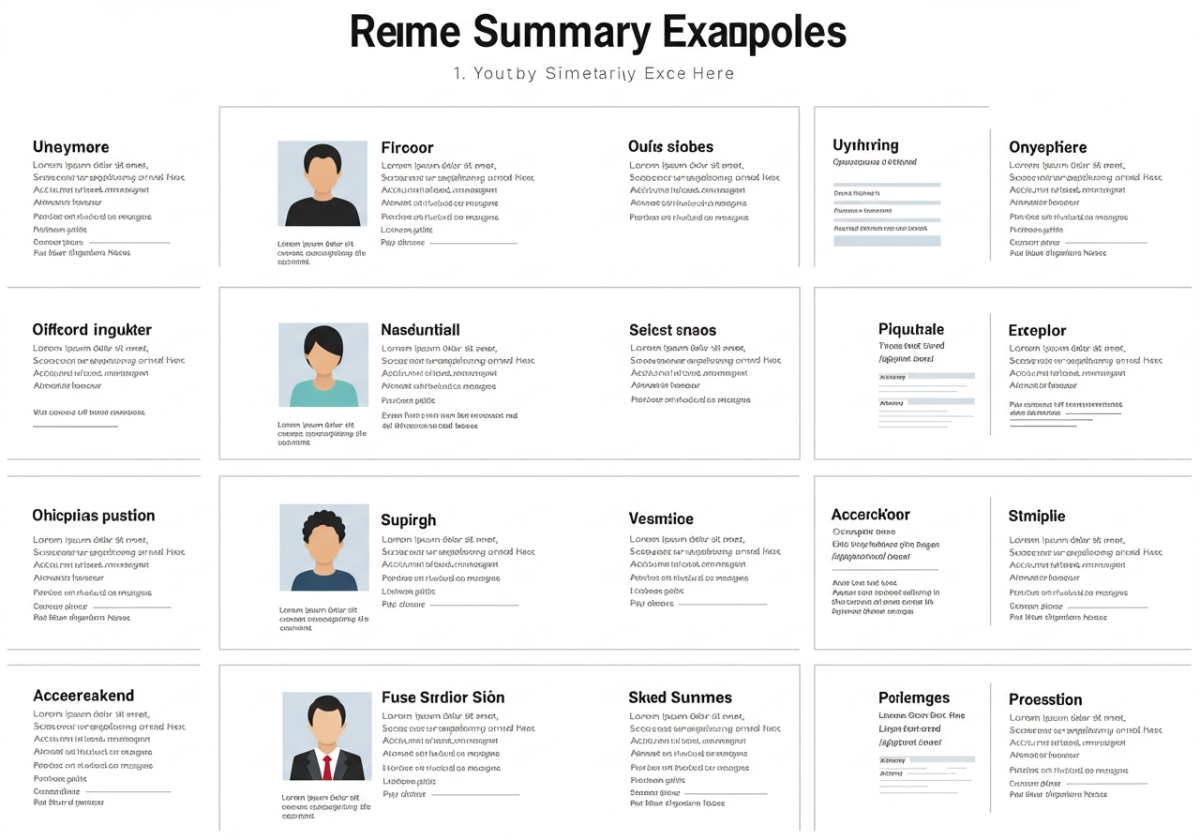1200x840 pixels.
Task: Select the 'Acceereakend' heading
Action: [83, 696]
